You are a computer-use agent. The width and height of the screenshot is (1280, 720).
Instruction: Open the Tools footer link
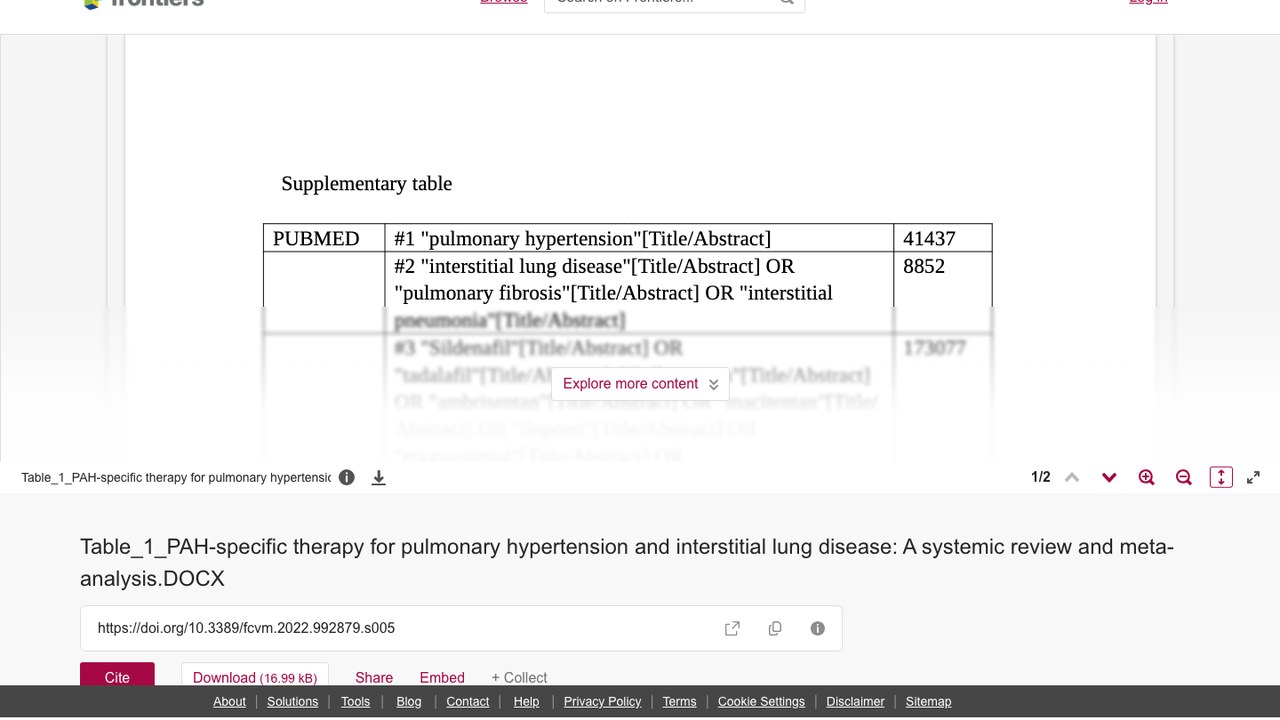coord(355,702)
